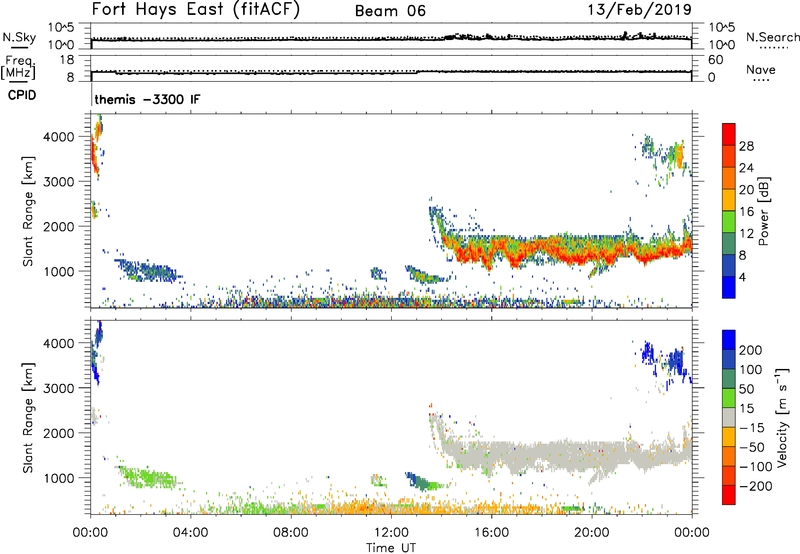Screen dimensions: 800x554
Task: Select the 'Freq. [MHz]' axis label
Action: (x=18, y=67)
